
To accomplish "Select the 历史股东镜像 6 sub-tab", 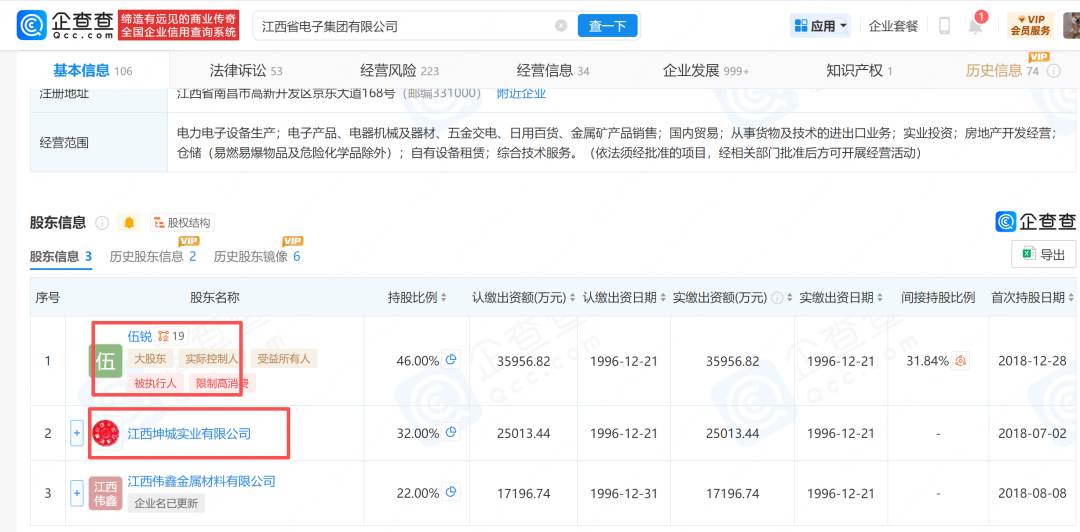I will pos(257,256).
